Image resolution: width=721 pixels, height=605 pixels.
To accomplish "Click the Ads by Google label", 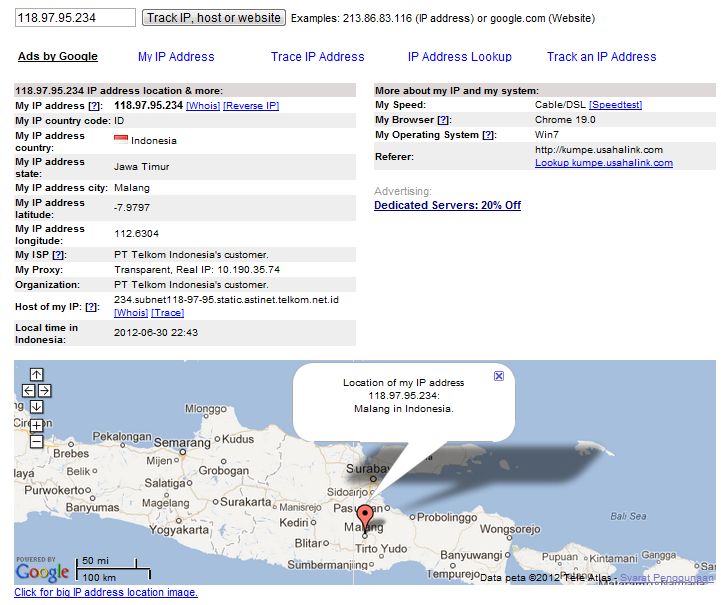I will click(x=58, y=57).
